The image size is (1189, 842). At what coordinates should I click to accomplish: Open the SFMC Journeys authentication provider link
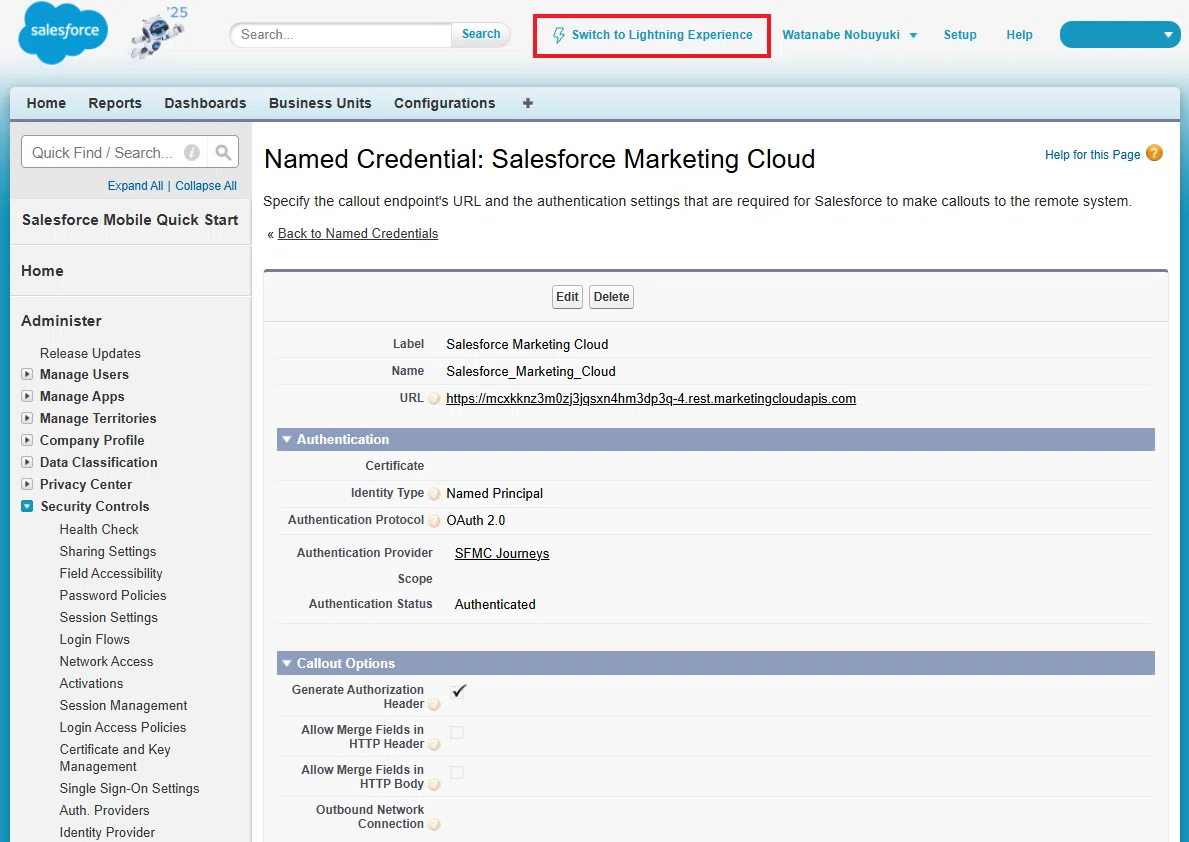(502, 554)
